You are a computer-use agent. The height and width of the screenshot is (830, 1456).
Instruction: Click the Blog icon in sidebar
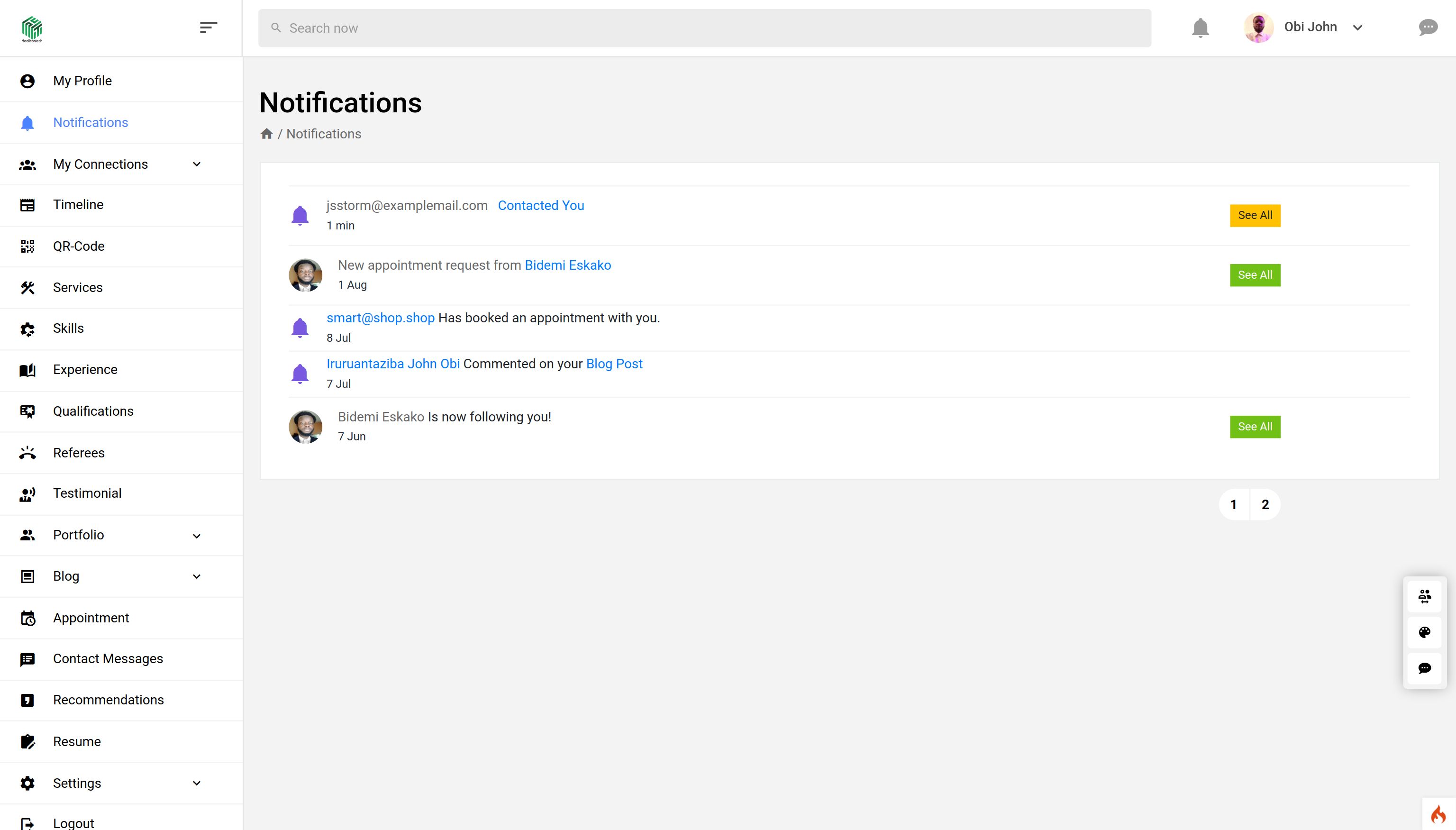pos(27,576)
